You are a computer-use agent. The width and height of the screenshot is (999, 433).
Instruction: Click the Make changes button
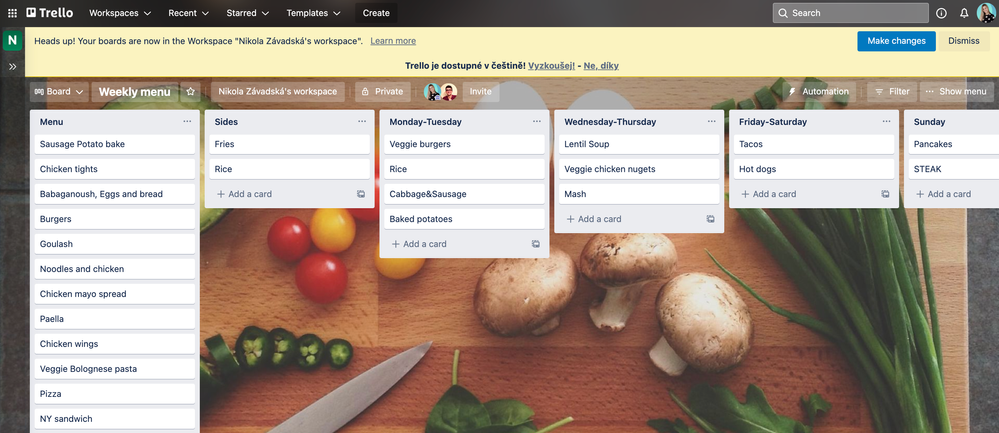[x=896, y=41]
